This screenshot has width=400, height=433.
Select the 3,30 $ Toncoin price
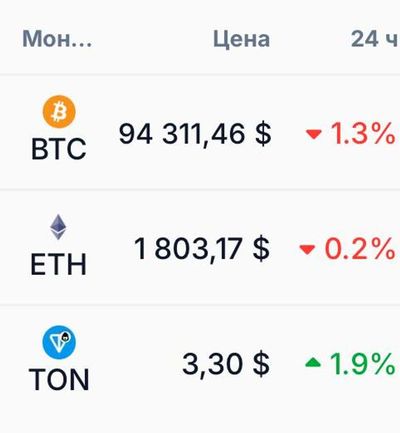[x=226, y=364]
